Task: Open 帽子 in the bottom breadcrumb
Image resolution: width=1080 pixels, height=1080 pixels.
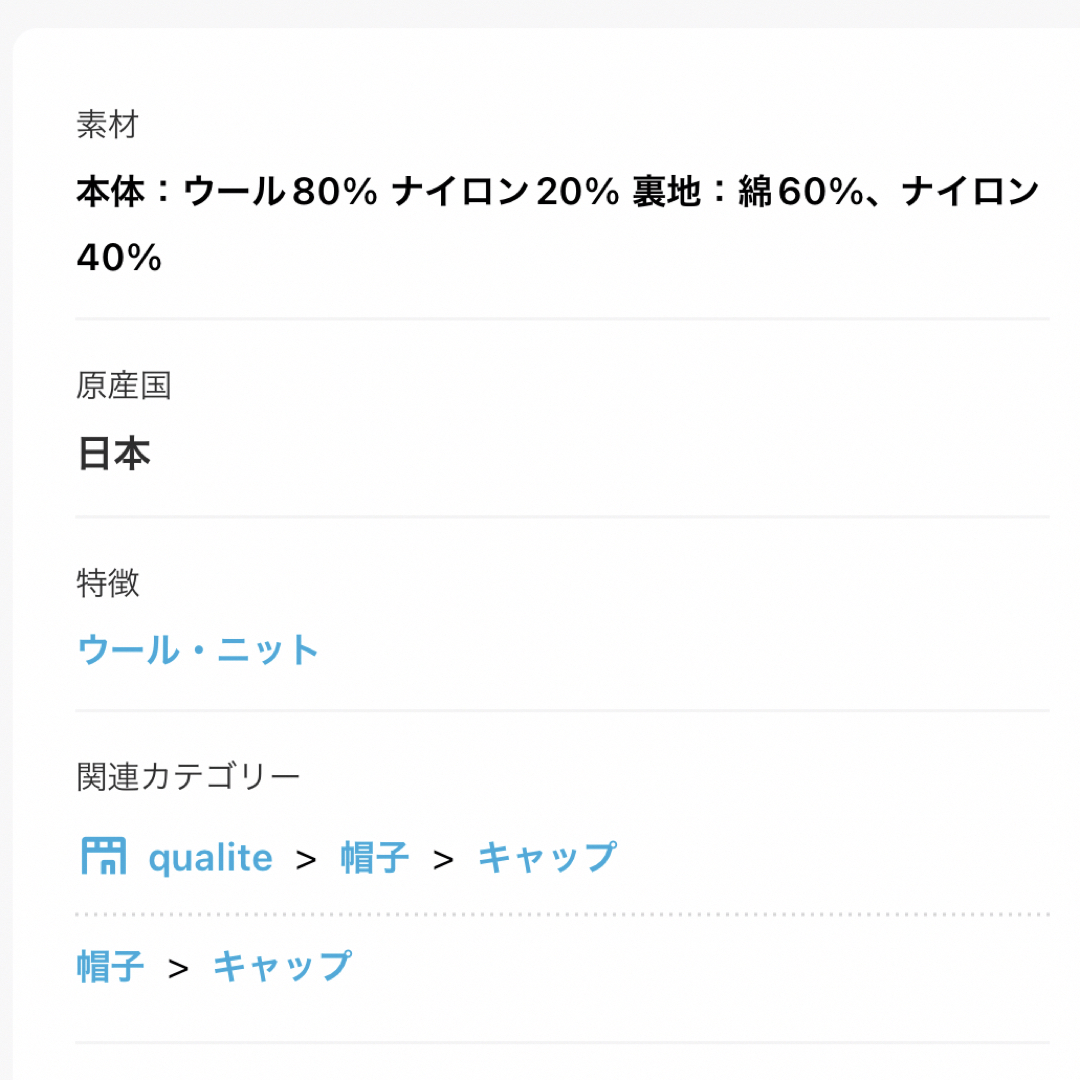Action: pos(110,966)
